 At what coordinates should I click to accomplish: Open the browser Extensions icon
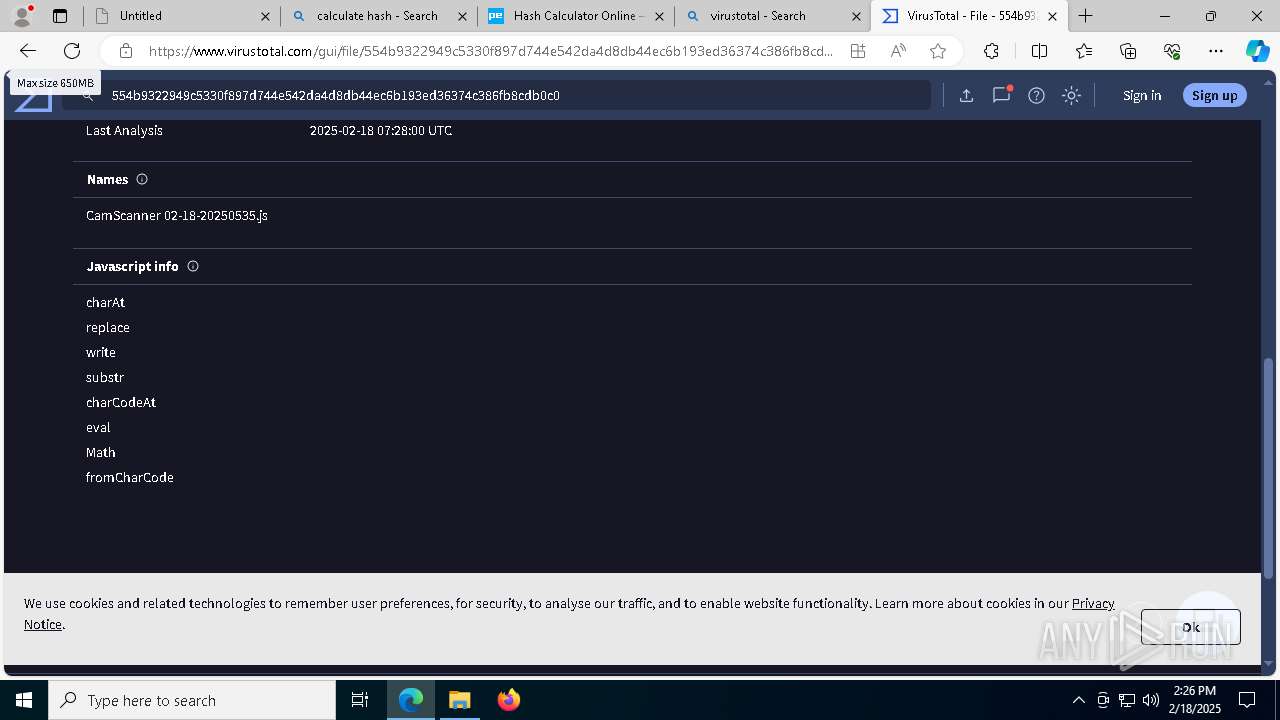(x=991, y=51)
